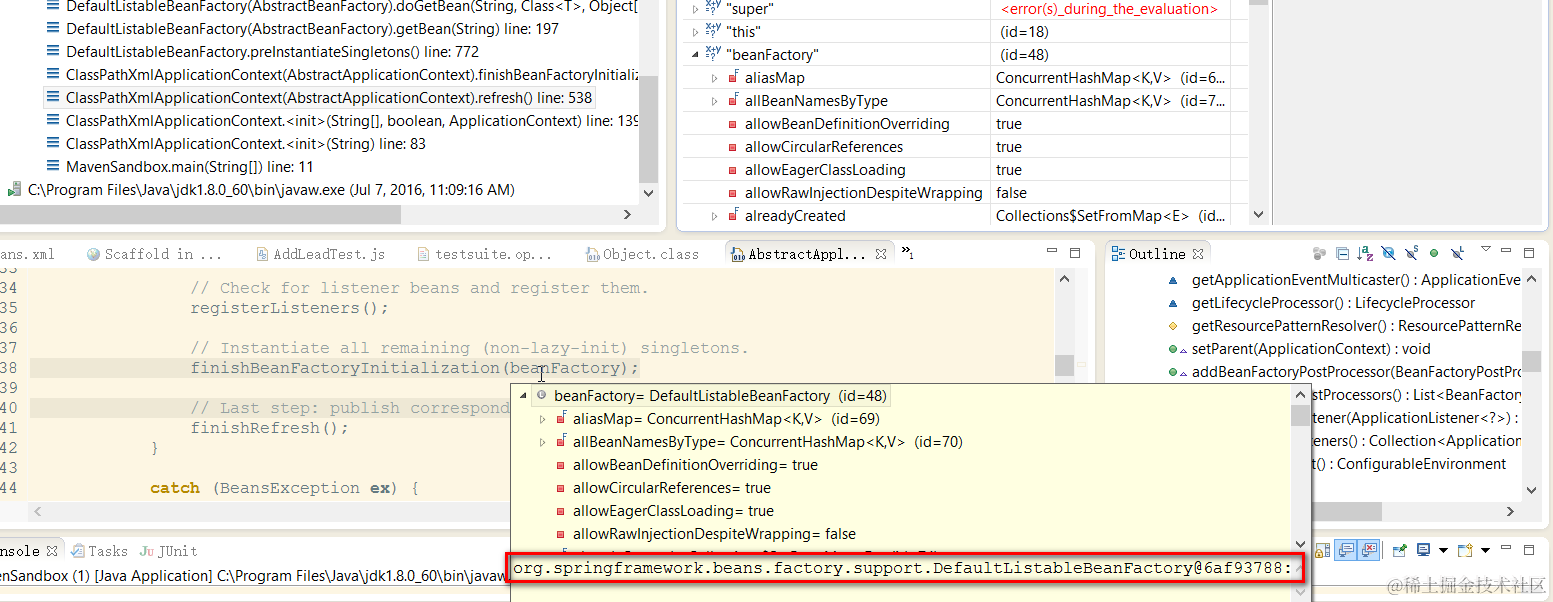Expand the "this" variable
The width and height of the screenshot is (1553, 602).
click(695, 32)
